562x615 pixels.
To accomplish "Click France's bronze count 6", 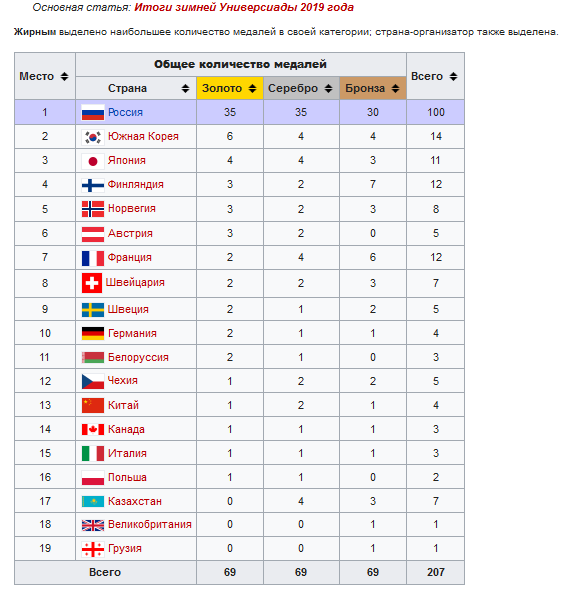I will tap(373, 257).
